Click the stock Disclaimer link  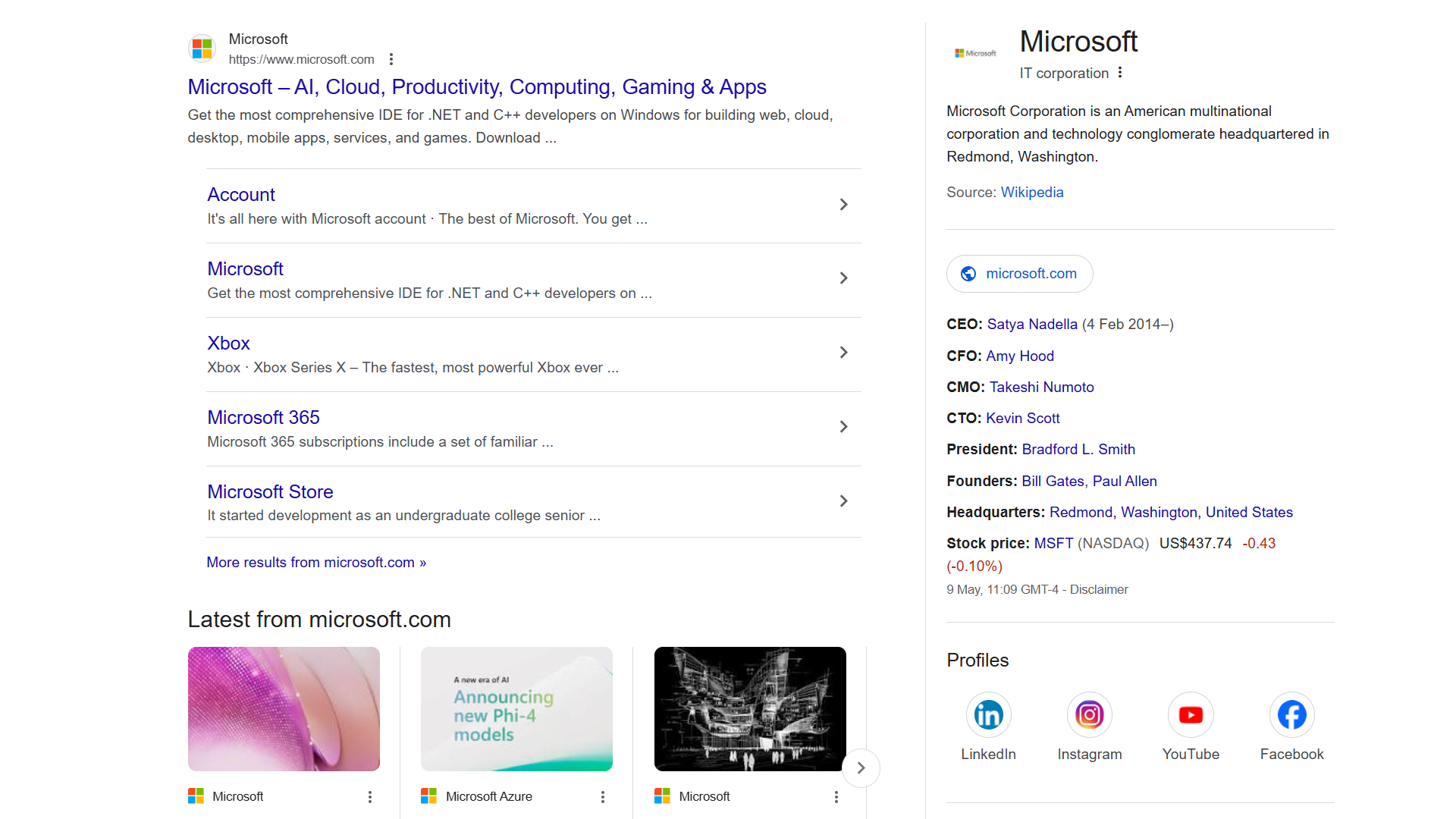pyautogui.click(x=1099, y=590)
